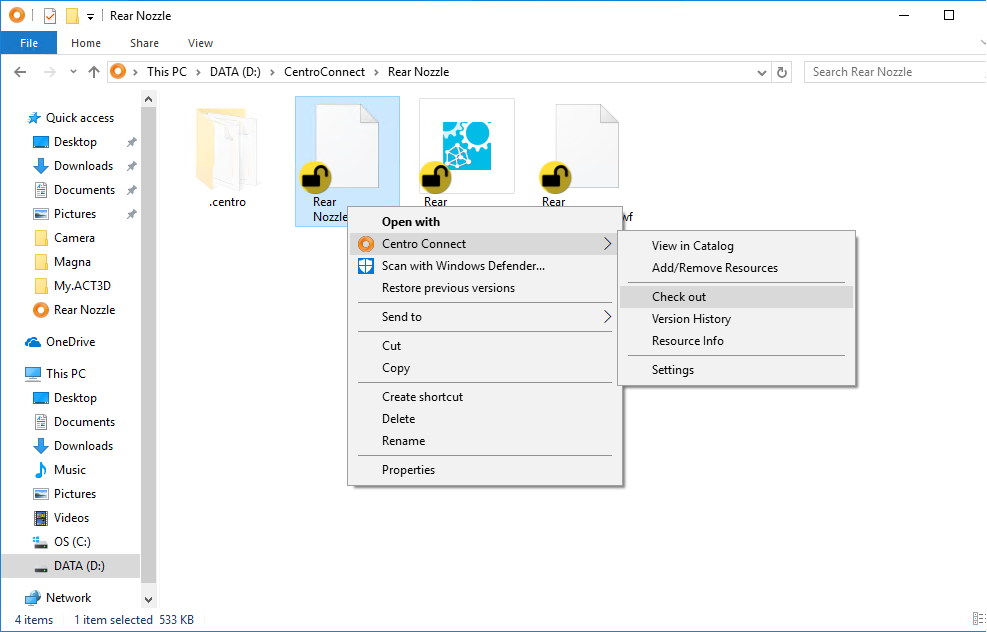The image size is (987, 632).
Task: Click the Search Rear Nozzle field
Action: click(895, 72)
